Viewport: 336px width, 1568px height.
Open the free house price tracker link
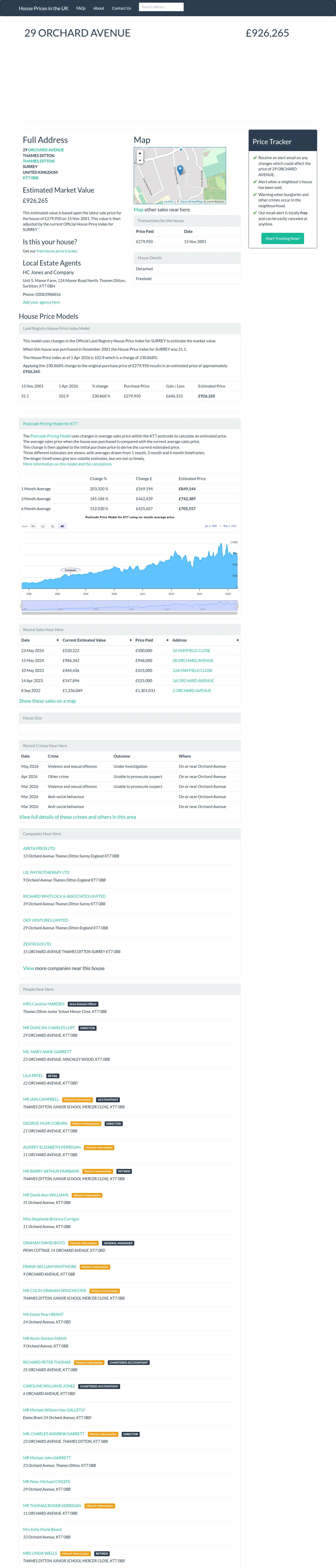pos(57,251)
